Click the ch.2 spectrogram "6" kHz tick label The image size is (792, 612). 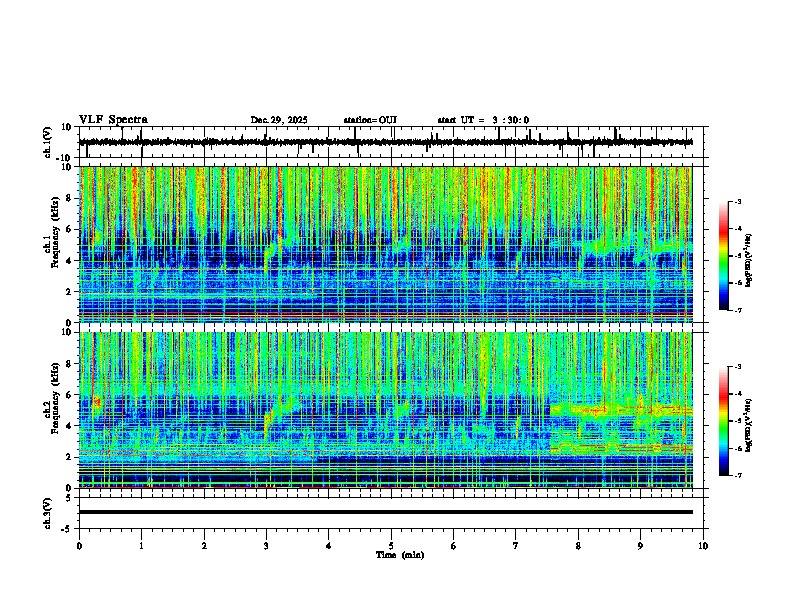[x=70, y=394]
